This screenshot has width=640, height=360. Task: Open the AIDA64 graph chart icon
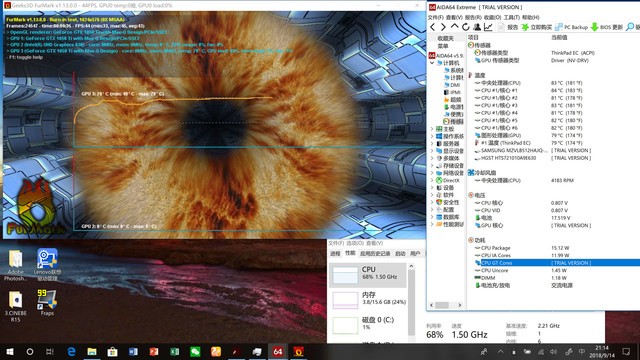point(488,27)
